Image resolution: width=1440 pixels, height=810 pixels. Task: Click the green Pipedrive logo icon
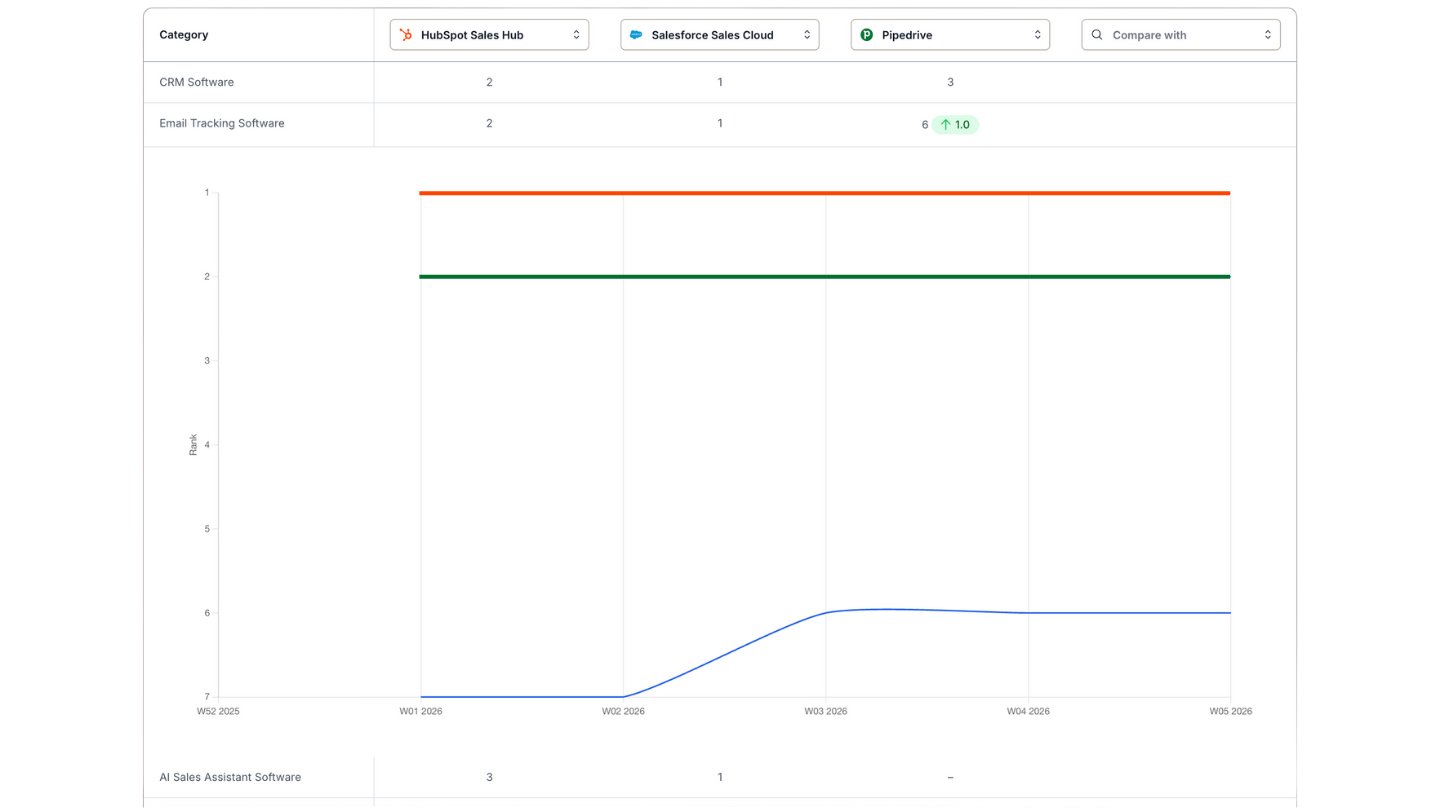click(867, 35)
